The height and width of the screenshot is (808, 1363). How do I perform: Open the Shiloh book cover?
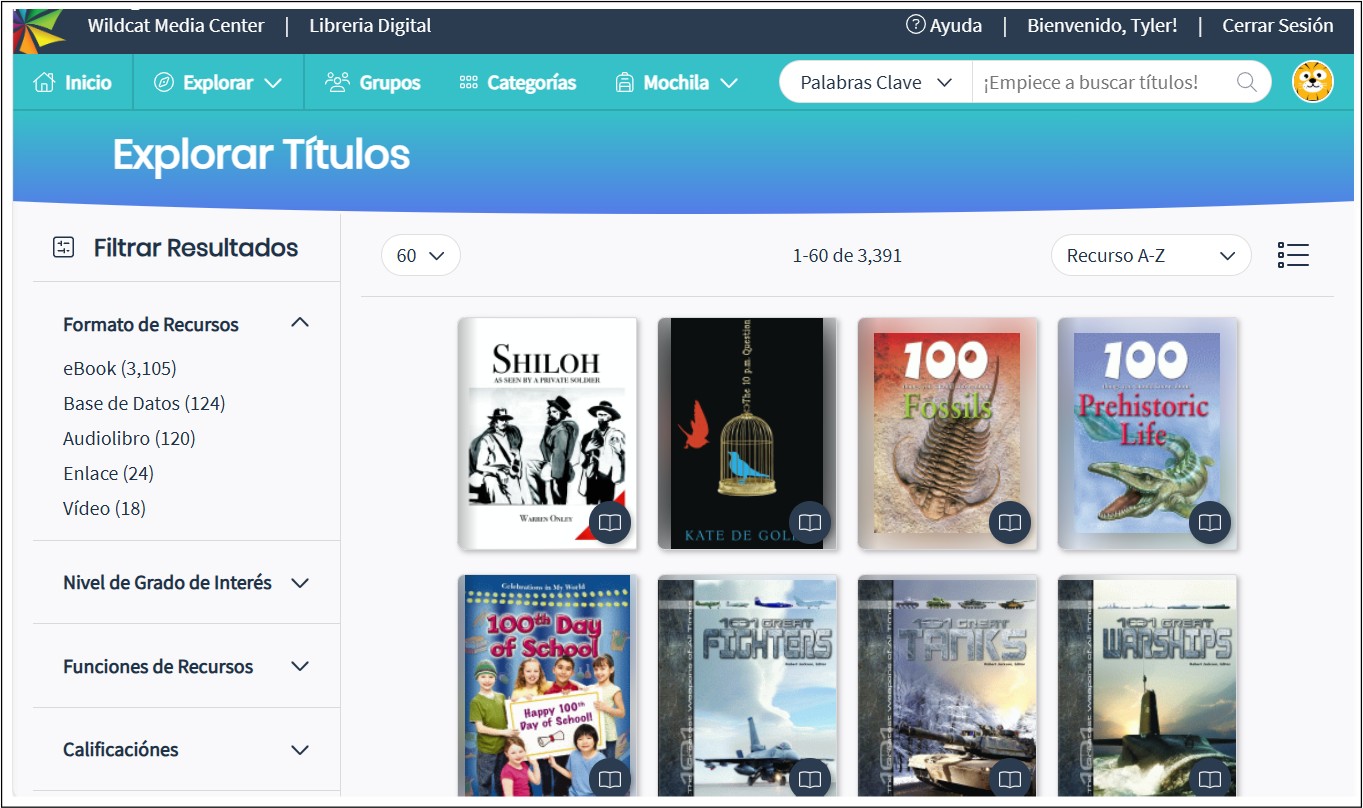point(547,433)
